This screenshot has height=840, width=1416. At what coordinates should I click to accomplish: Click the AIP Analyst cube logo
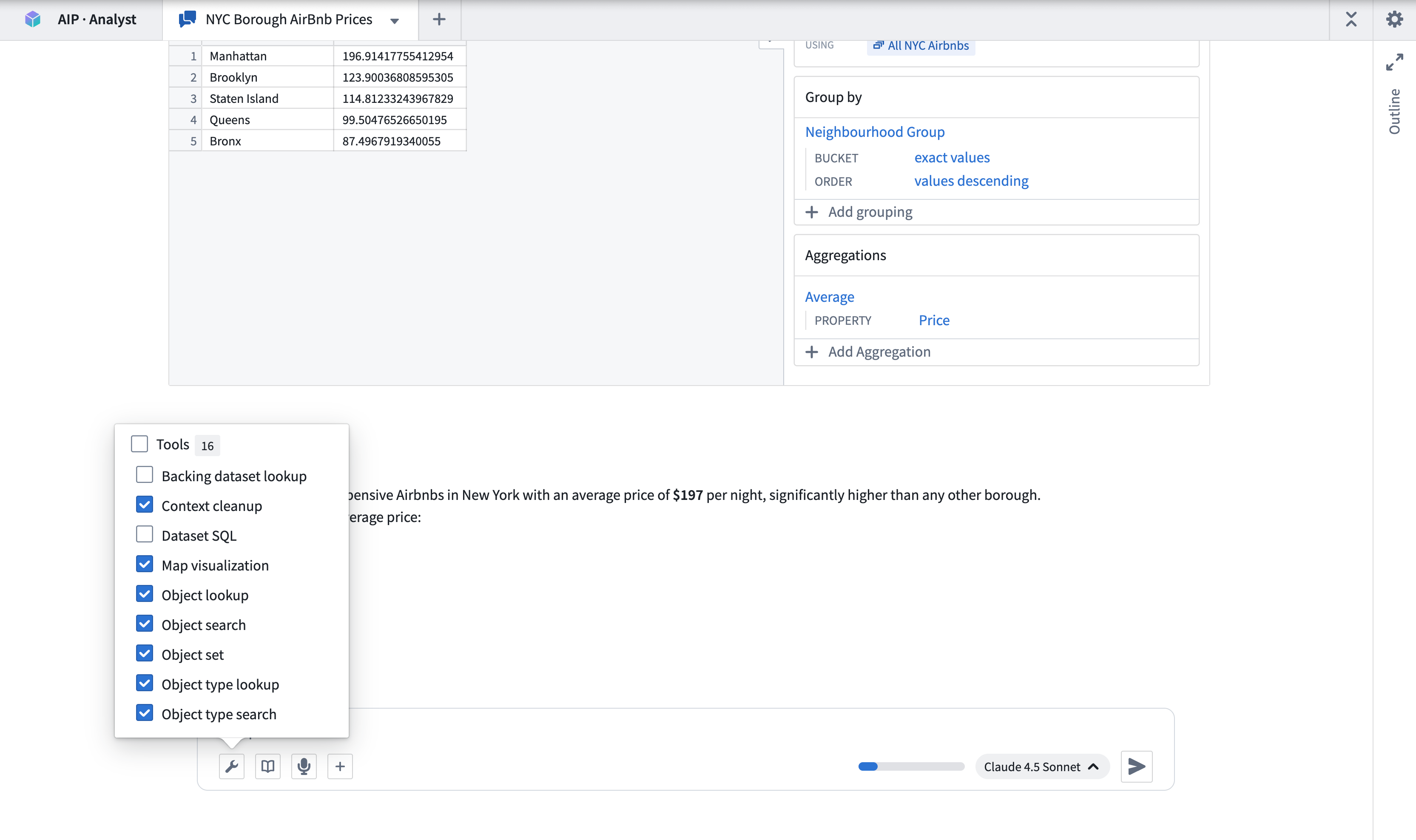pyautogui.click(x=33, y=19)
